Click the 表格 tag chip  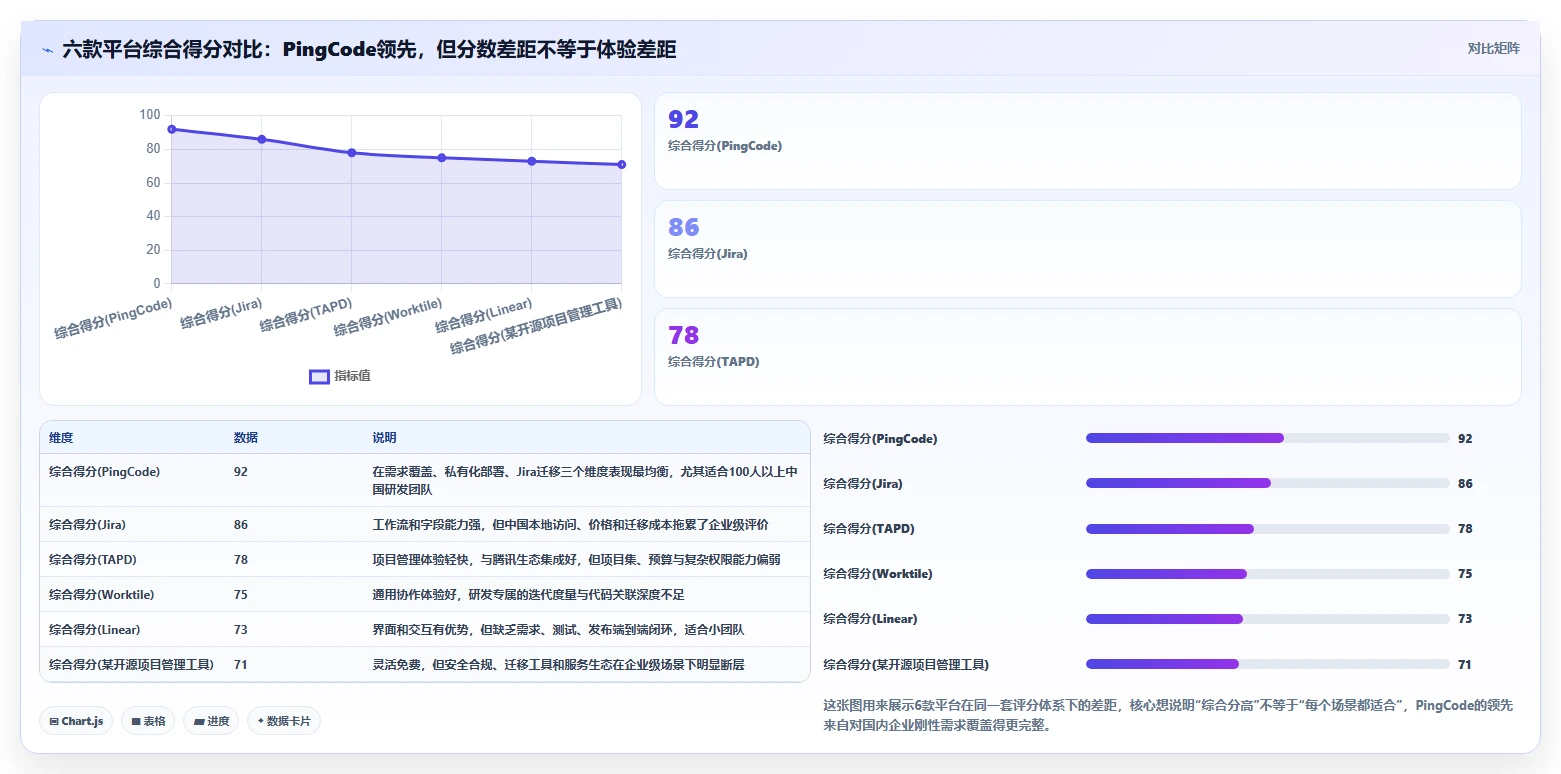click(148, 721)
